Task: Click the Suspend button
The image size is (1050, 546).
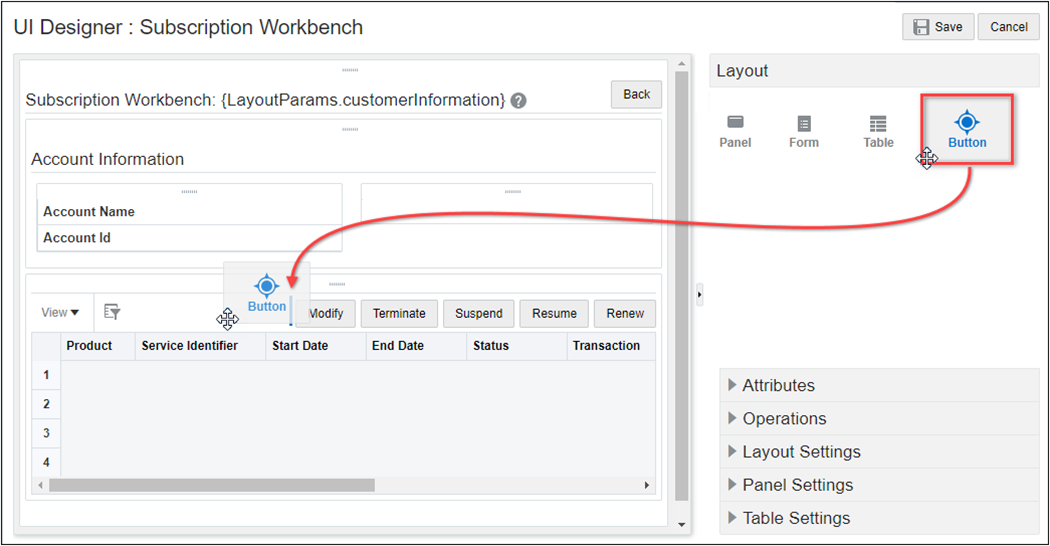Action: pyautogui.click(x=479, y=314)
